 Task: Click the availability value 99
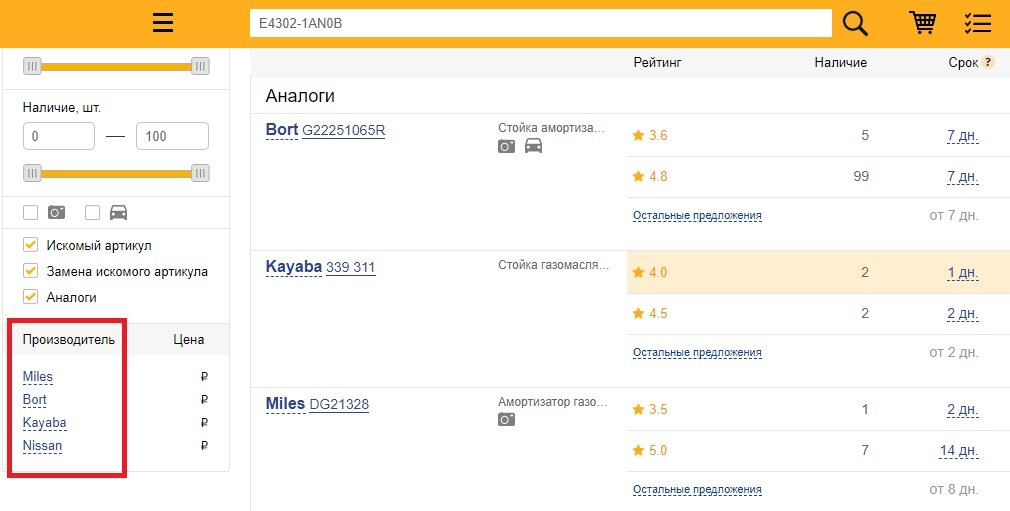click(861, 176)
